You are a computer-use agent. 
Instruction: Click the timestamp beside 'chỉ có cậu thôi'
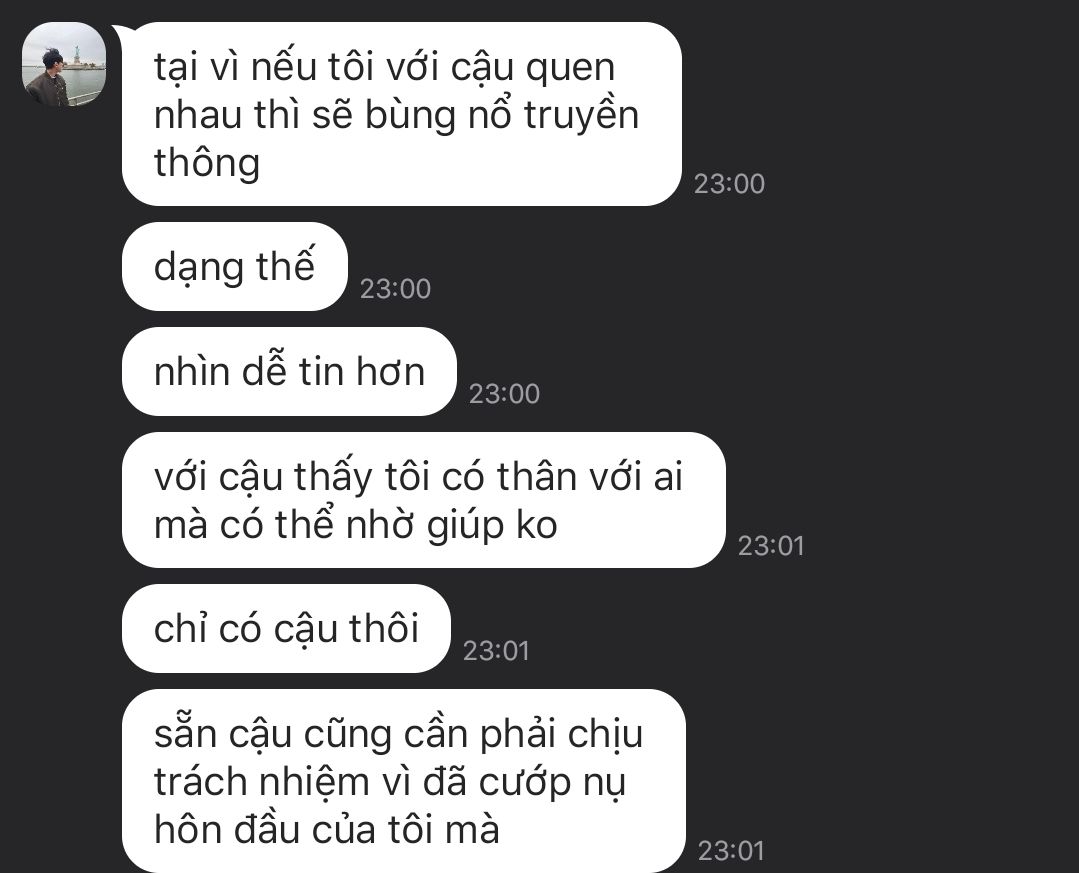495,651
